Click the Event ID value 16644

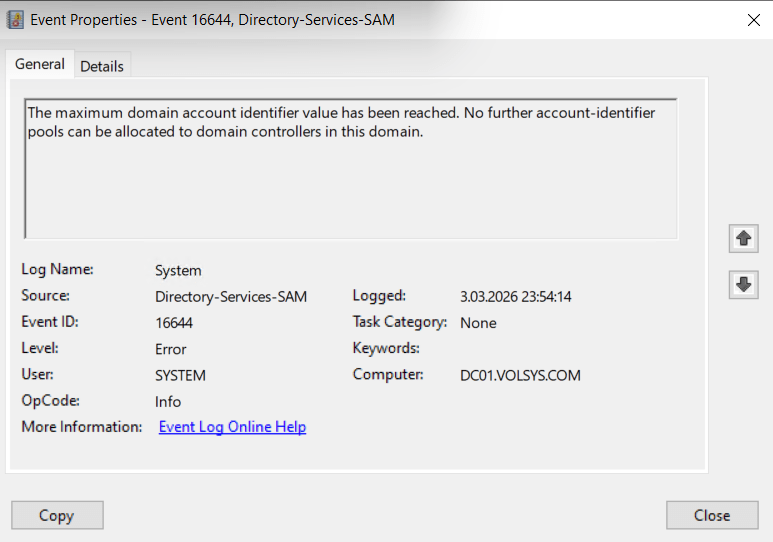click(x=174, y=323)
